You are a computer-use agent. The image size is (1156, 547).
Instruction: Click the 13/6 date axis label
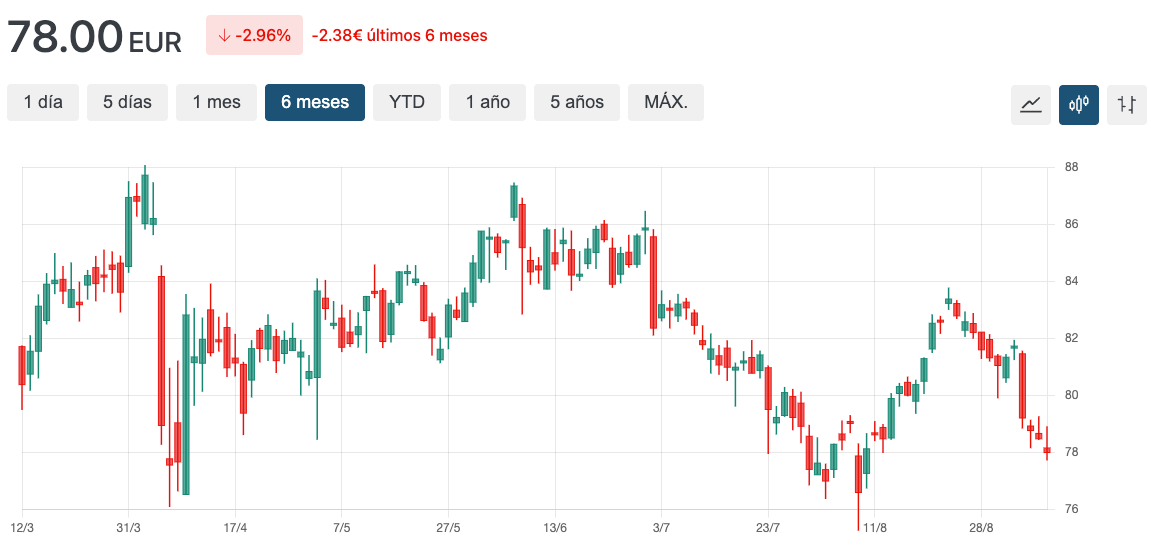point(555,529)
